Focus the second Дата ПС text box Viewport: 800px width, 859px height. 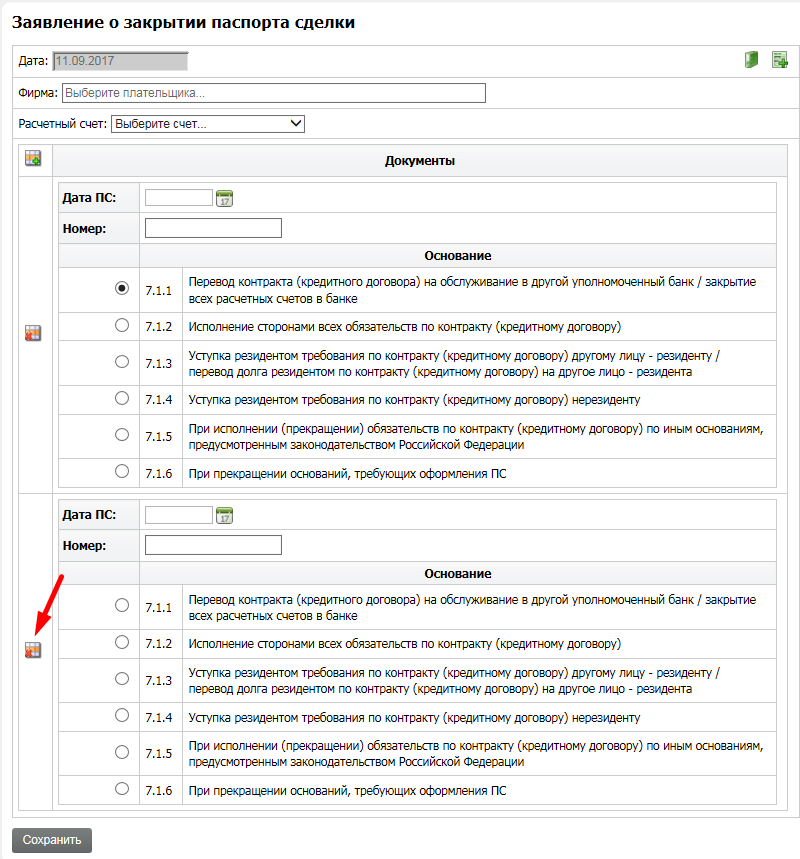pyautogui.click(x=178, y=515)
